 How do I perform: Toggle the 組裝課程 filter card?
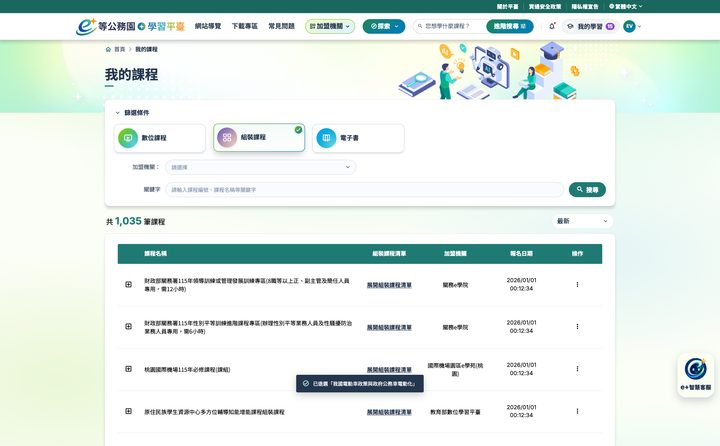pyautogui.click(x=259, y=137)
